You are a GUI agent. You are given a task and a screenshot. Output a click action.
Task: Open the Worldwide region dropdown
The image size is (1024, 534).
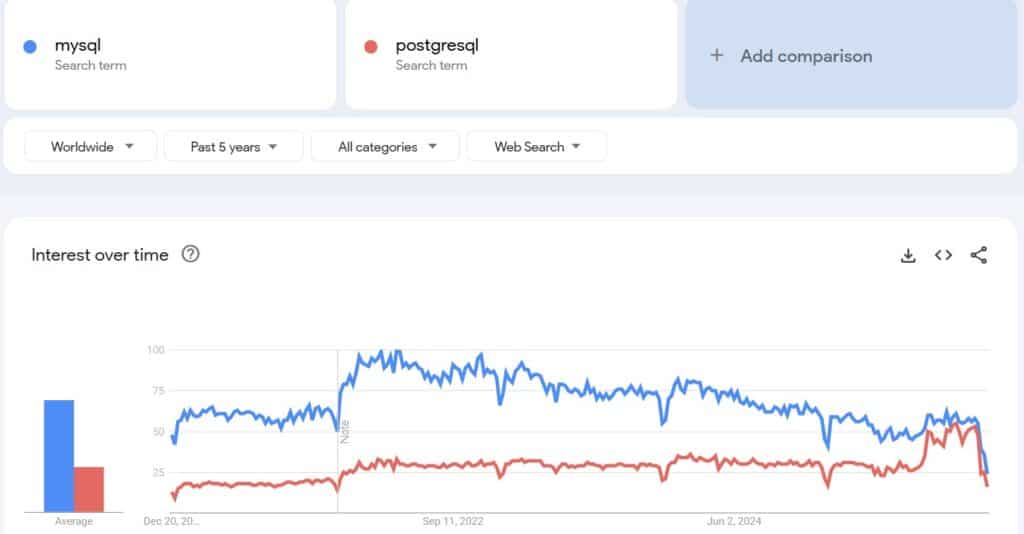[91, 146]
